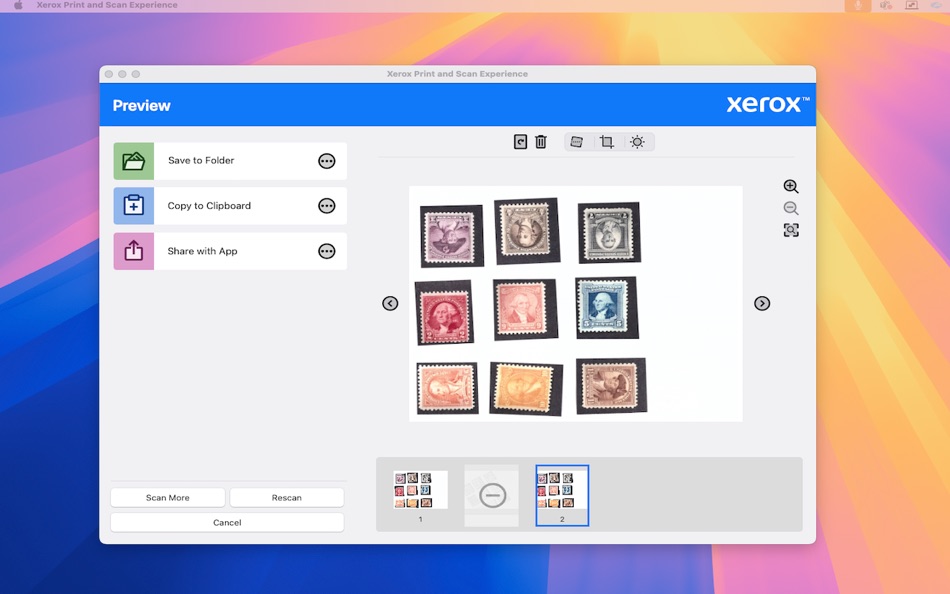Click the Cancel button

[227, 522]
